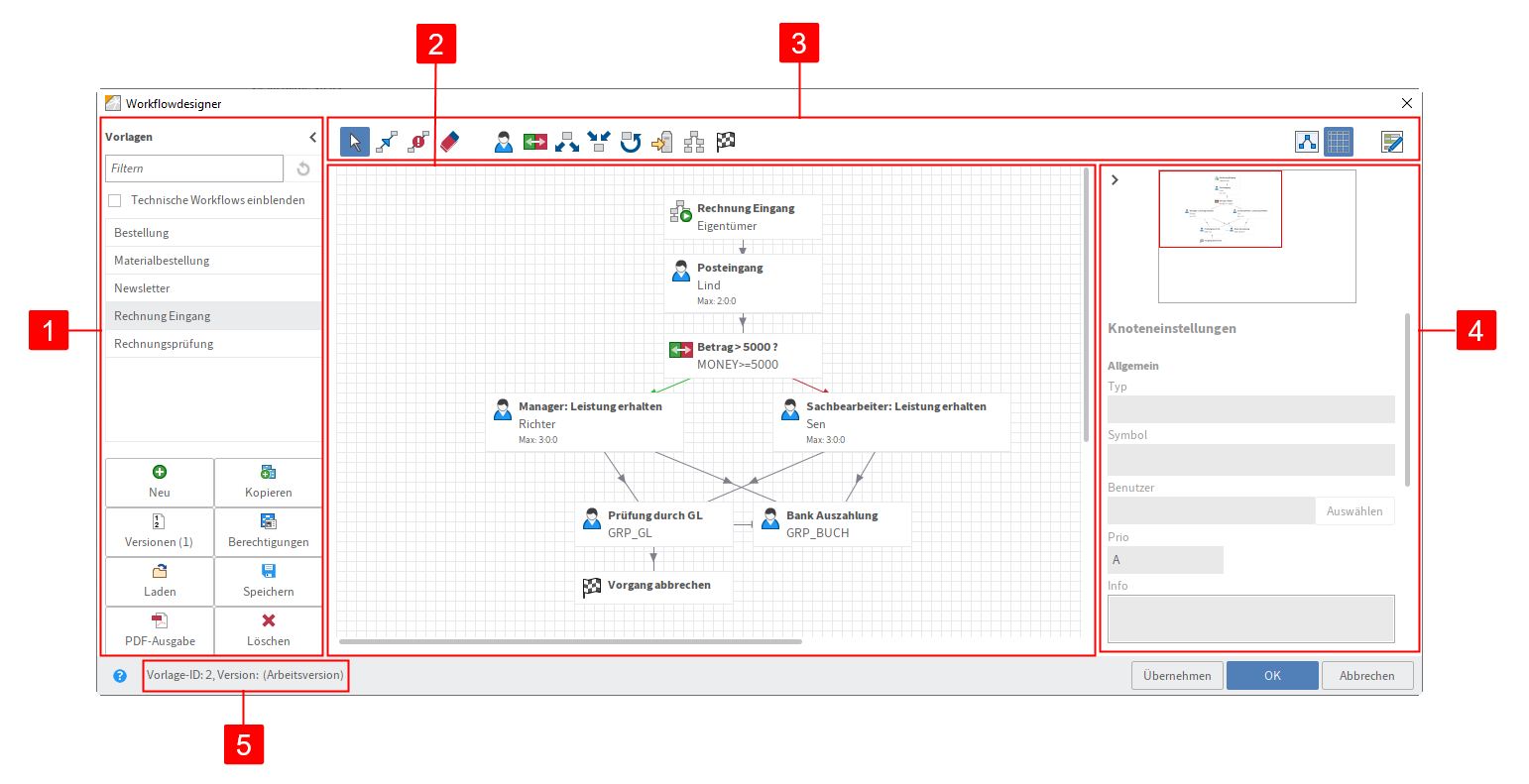Select the Rechnungsprüfung template
Viewport: 1529px width, 784px height.
pos(164,344)
